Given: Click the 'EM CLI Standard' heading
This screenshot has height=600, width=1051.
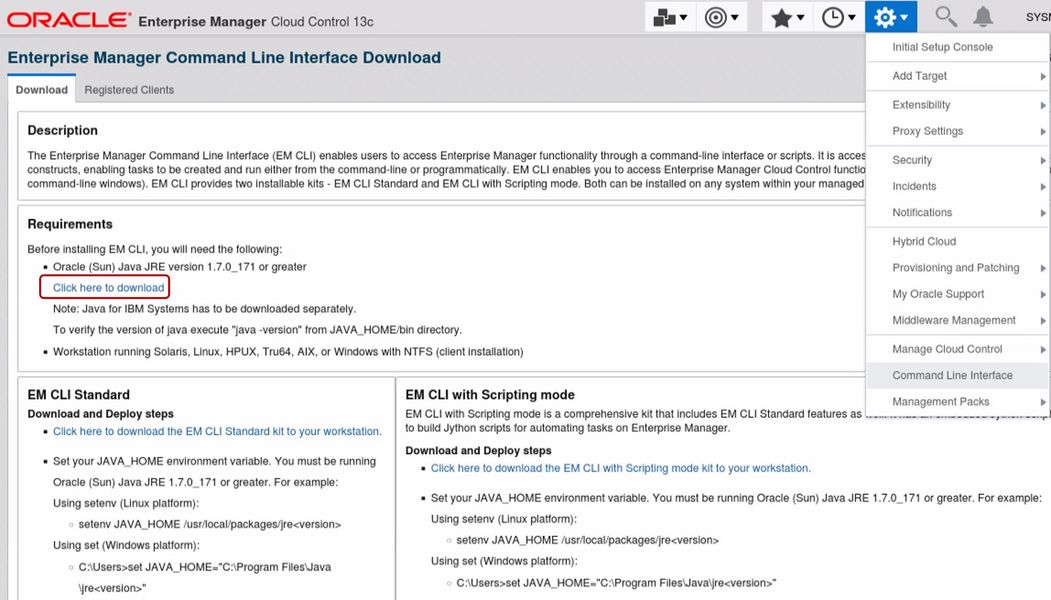Looking at the screenshot, I should pos(78,395).
